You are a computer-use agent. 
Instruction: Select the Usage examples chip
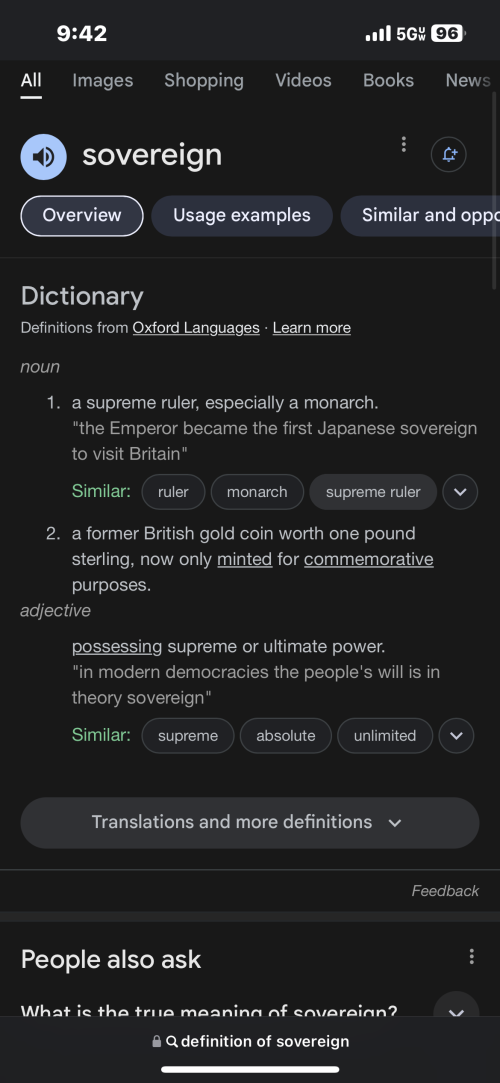(x=242, y=215)
